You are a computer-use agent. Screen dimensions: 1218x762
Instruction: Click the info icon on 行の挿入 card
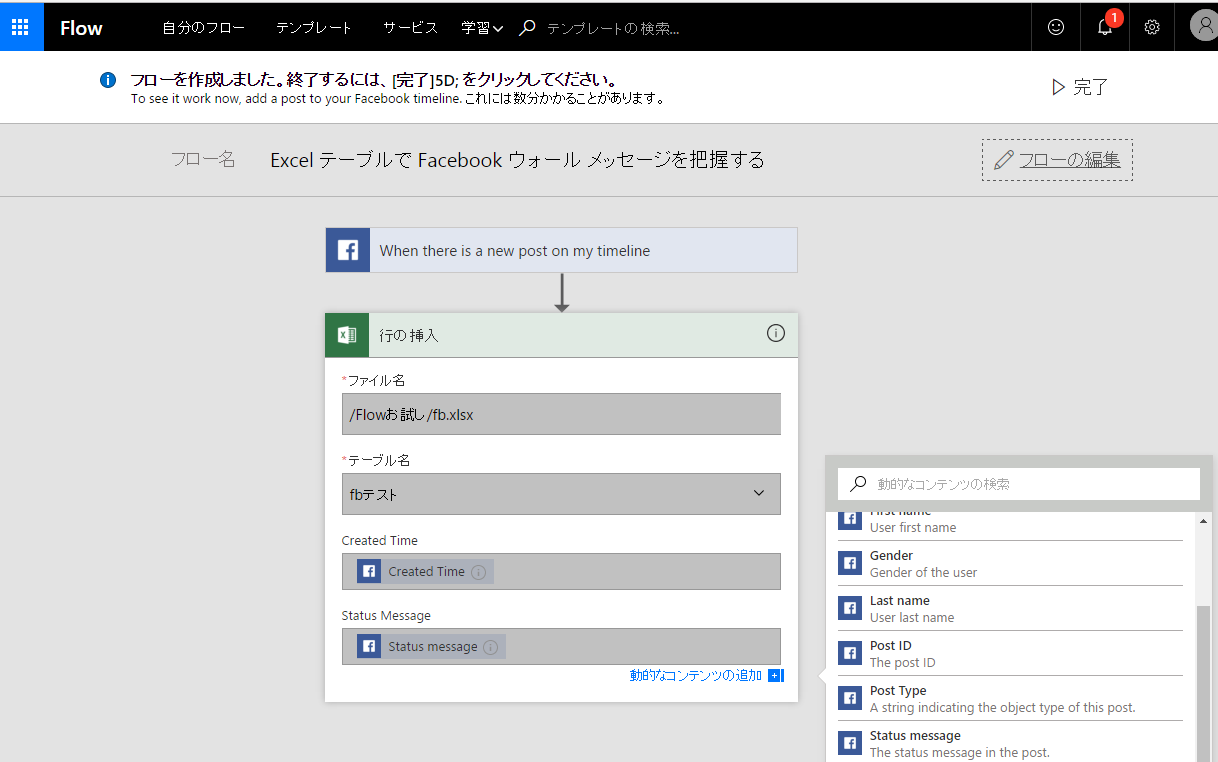[x=776, y=334]
